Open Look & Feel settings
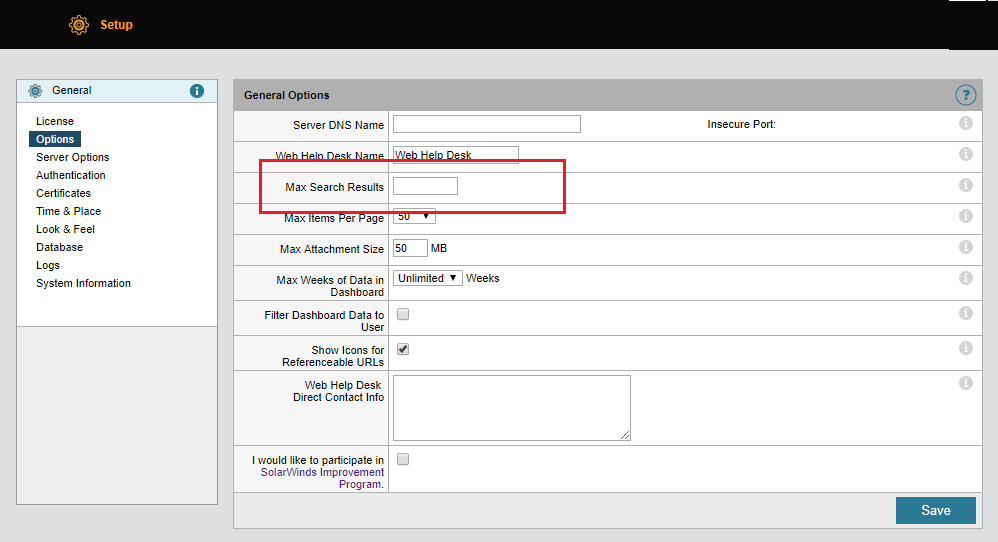Viewport: 998px width, 542px height. [65, 229]
